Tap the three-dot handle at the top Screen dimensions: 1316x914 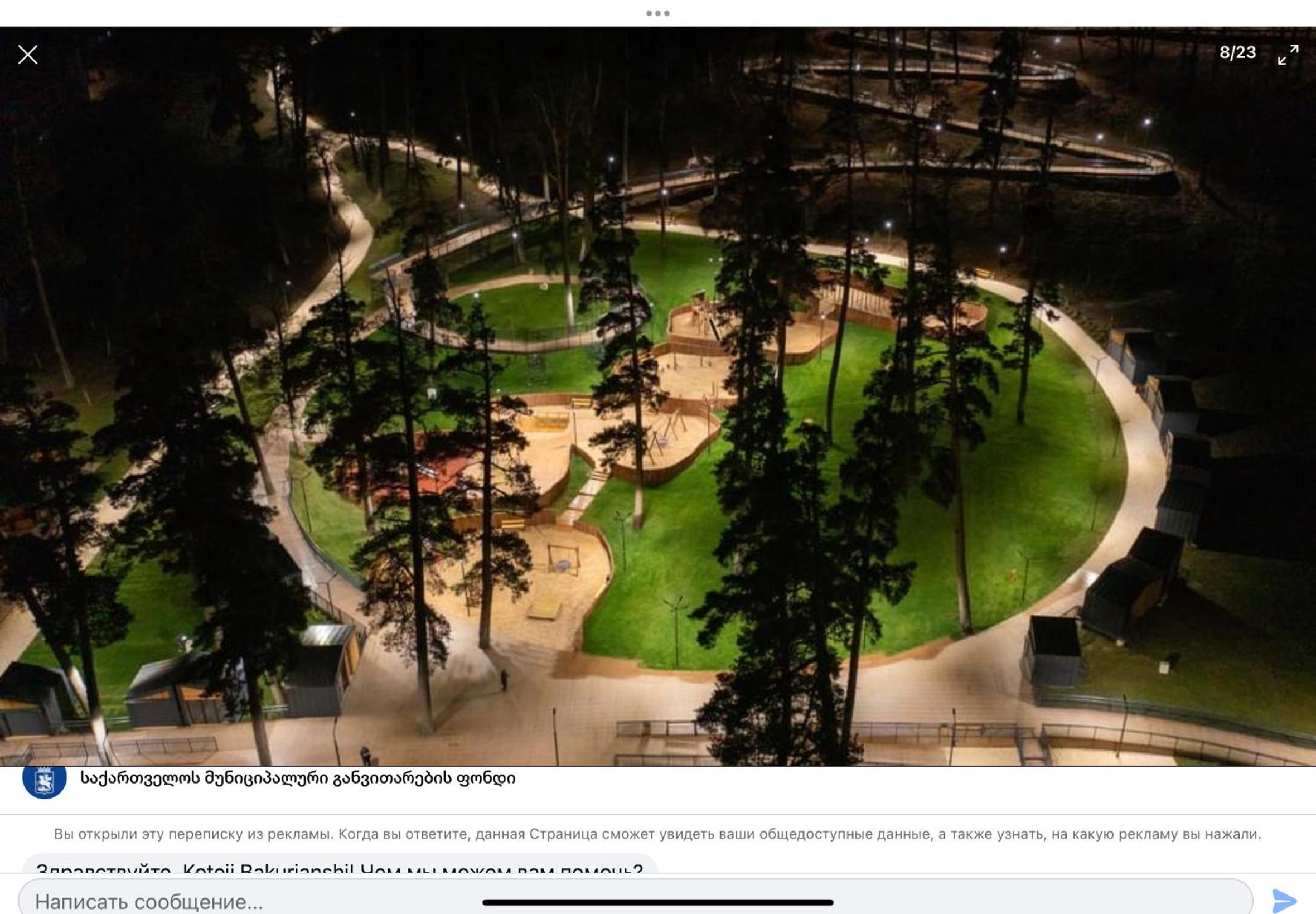click(657, 13)
